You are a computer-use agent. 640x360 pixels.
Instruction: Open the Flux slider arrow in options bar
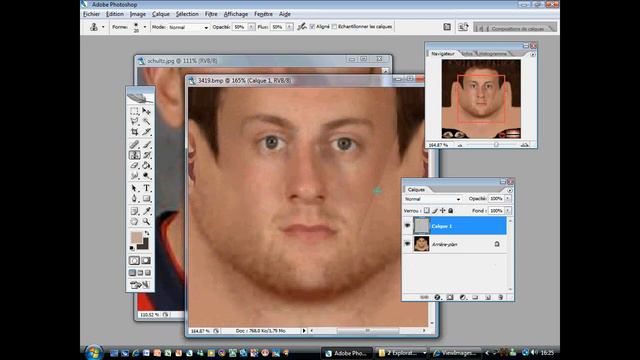tap(289, 27)
